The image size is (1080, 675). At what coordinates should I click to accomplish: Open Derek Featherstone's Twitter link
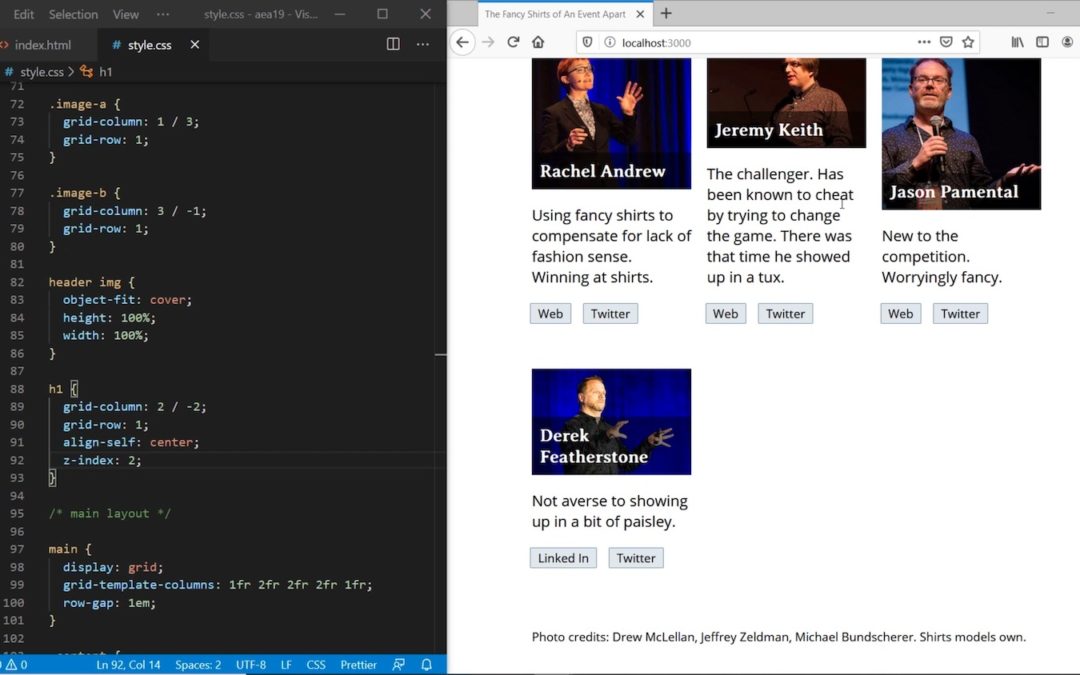636,558
